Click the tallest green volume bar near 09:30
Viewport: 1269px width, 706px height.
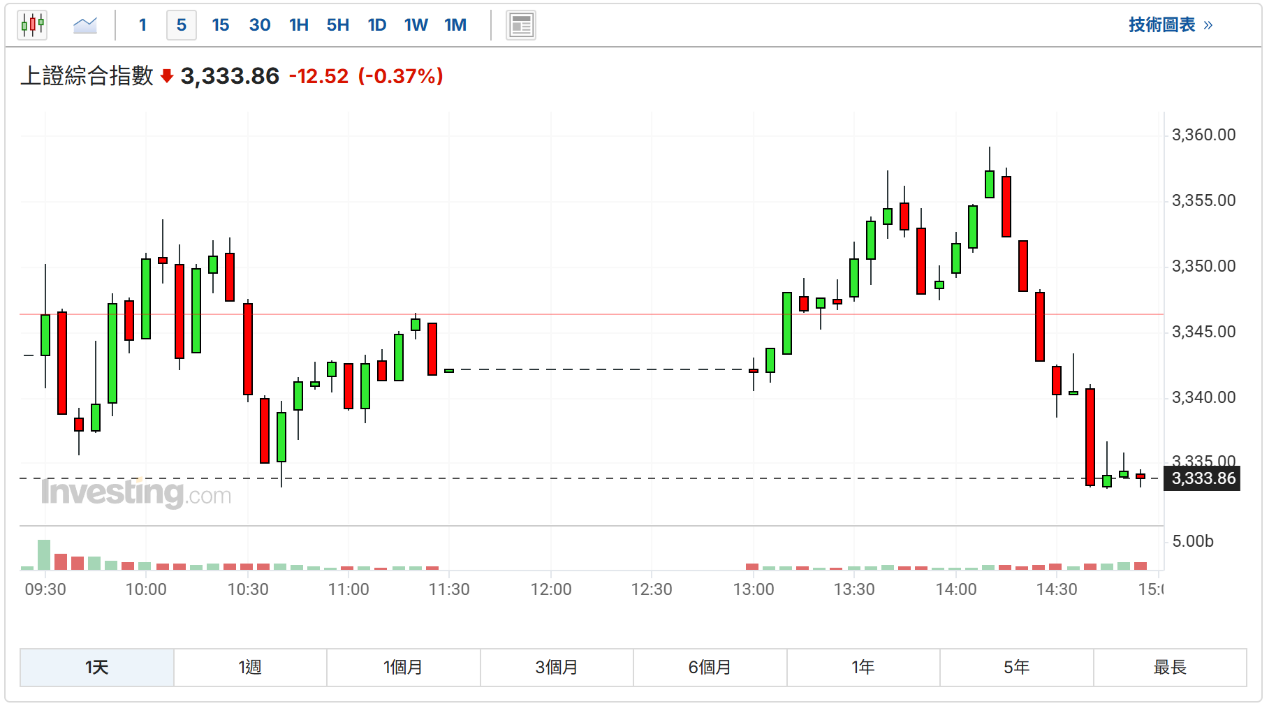pos(44,555)
